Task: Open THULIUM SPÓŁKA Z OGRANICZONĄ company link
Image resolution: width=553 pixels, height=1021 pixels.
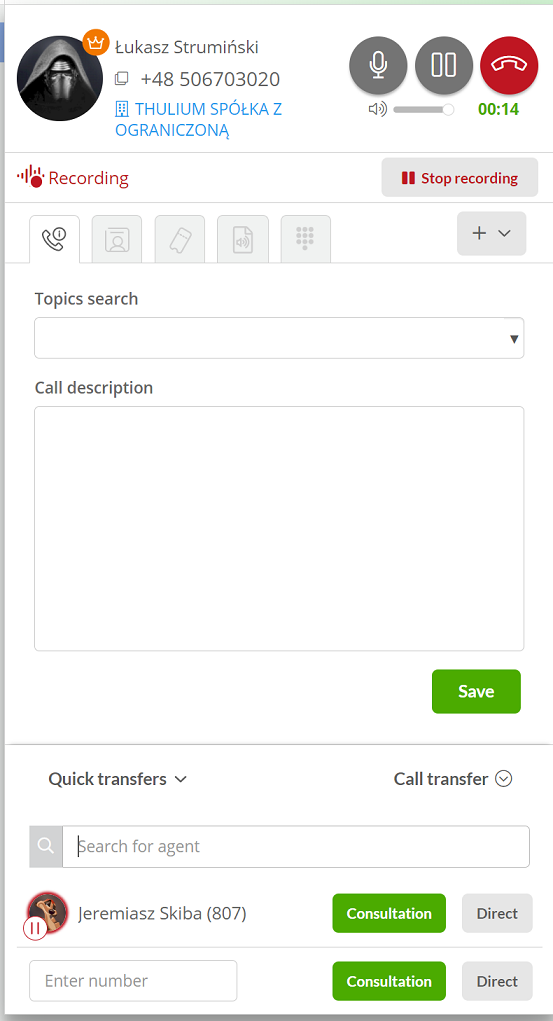Action: pyautogui.click(x=199, y=119)
